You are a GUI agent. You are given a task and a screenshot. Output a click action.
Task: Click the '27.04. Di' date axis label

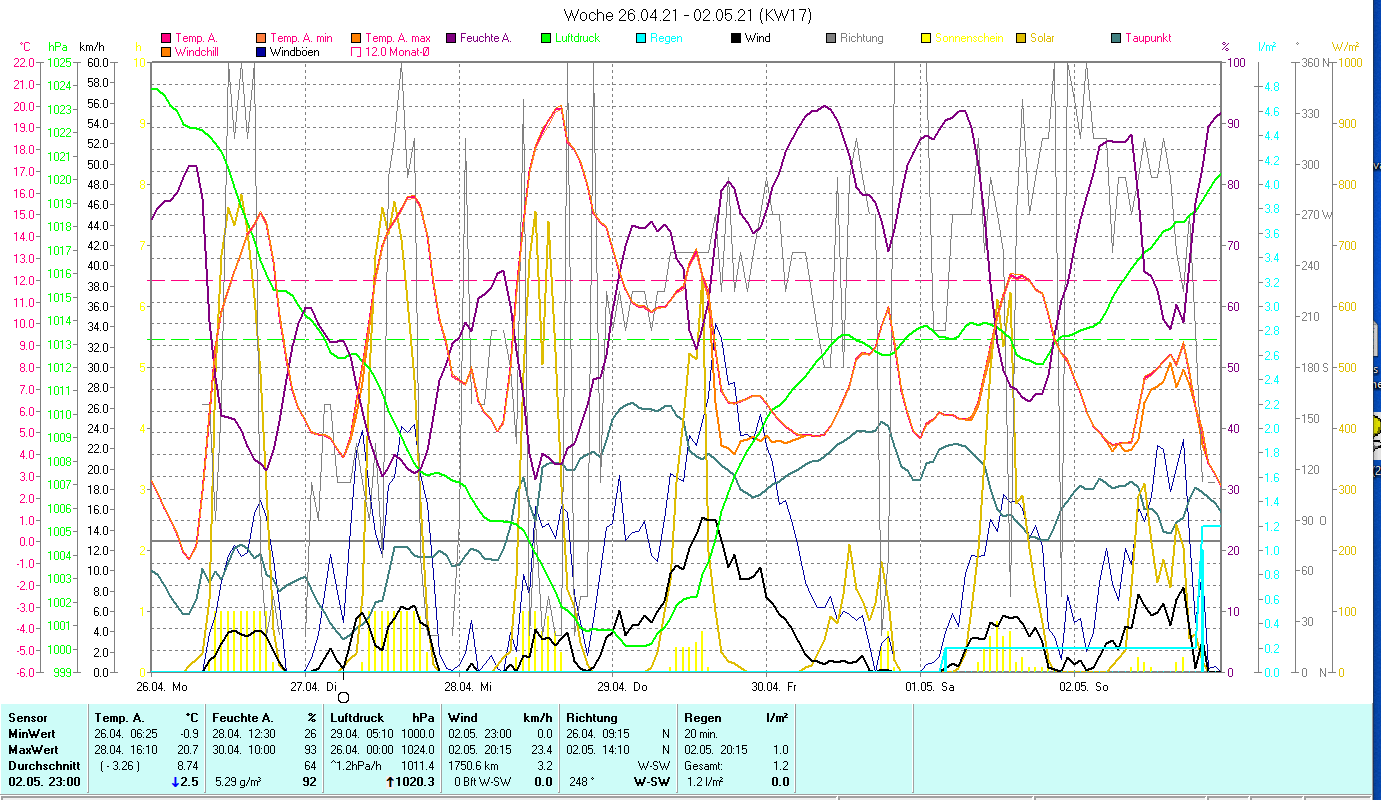[315, 687]
